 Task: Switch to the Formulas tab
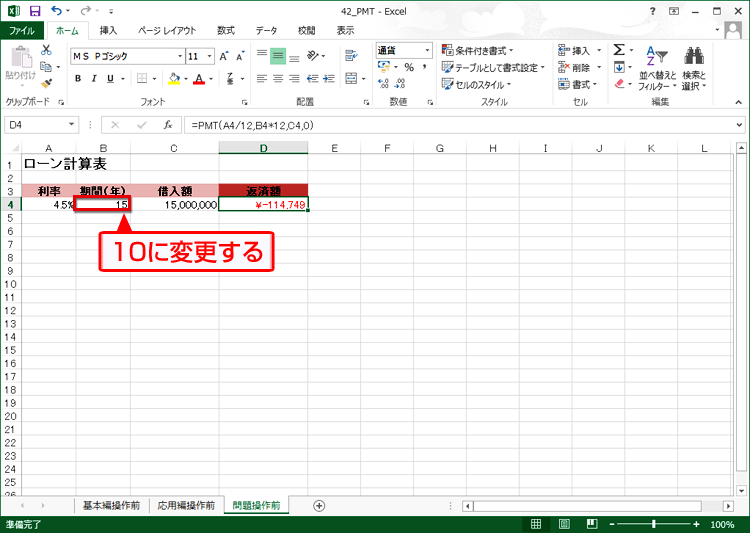coord(226,31)
